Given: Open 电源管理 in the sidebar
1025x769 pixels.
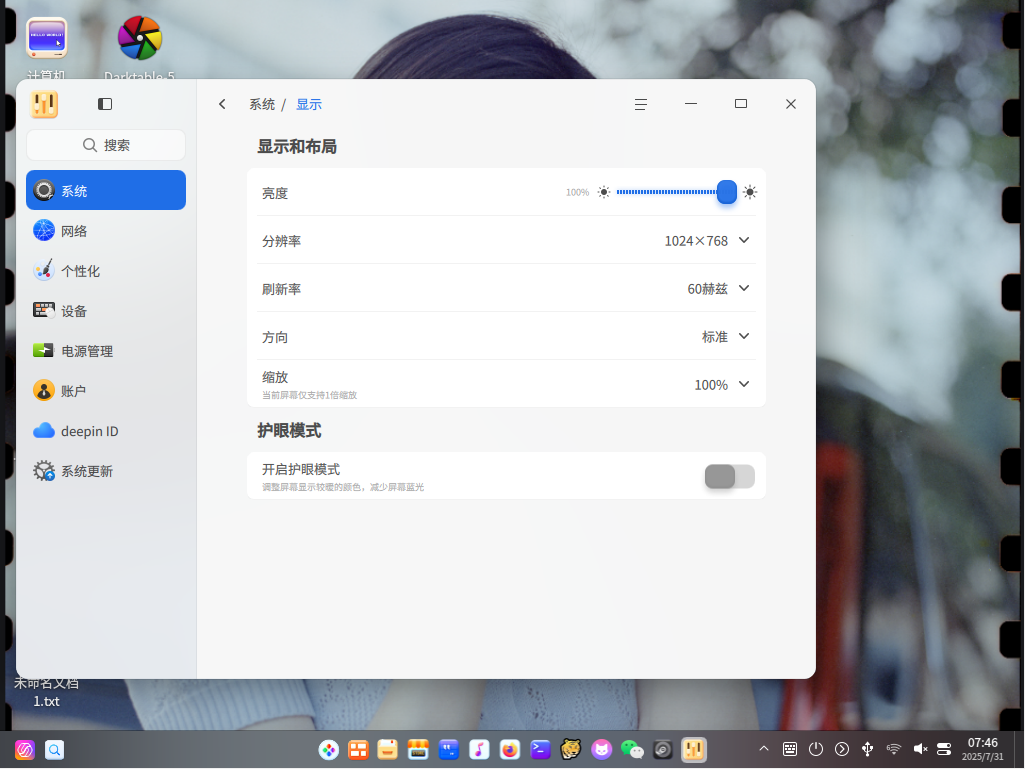Looking at the screenshot, I should (106, 351).
